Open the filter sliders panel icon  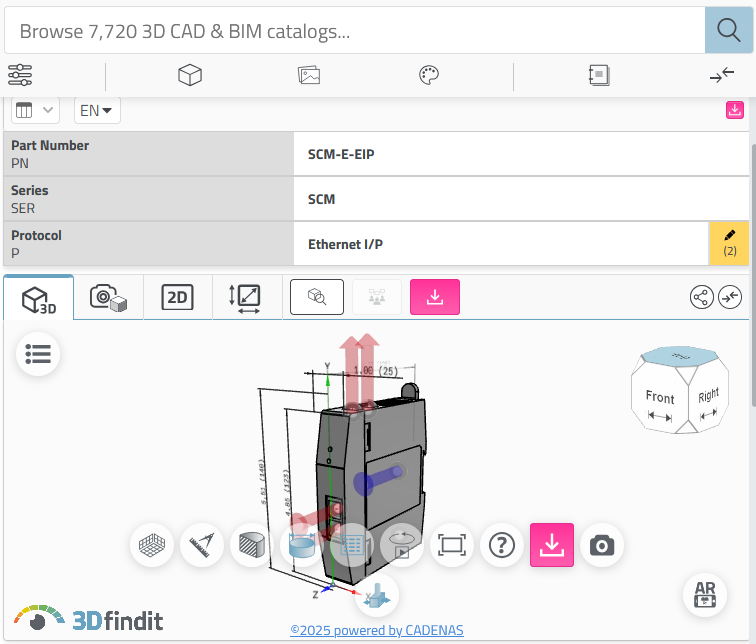coord(20,75)
